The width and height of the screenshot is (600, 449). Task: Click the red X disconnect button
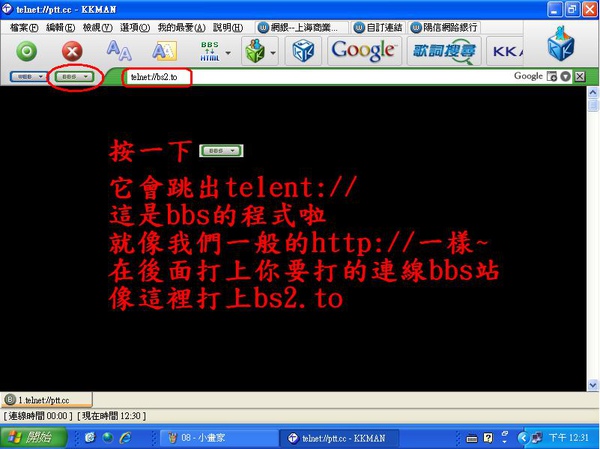coord(72,51)
